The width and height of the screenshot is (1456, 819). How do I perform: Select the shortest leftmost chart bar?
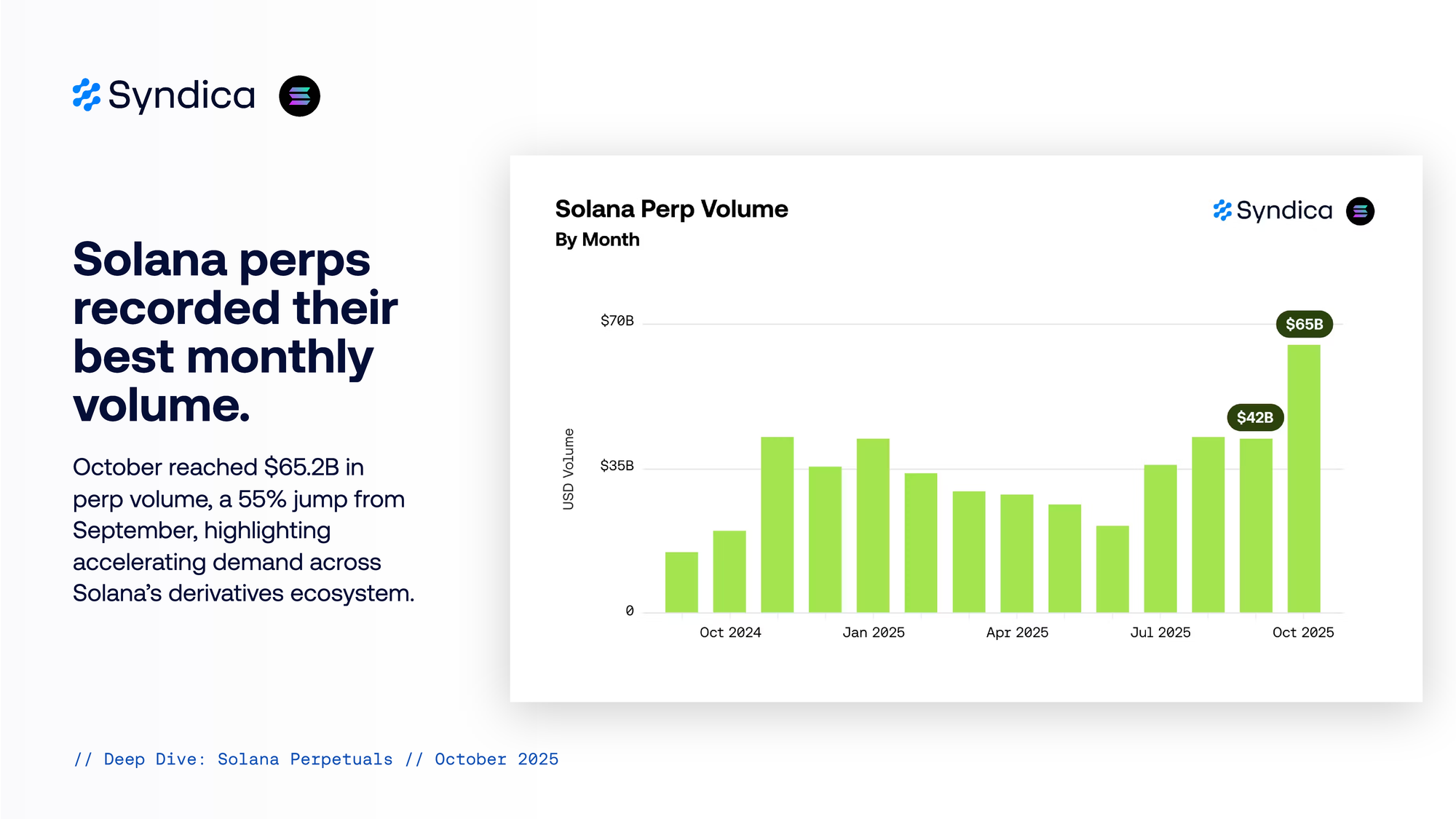coord(681,582)
